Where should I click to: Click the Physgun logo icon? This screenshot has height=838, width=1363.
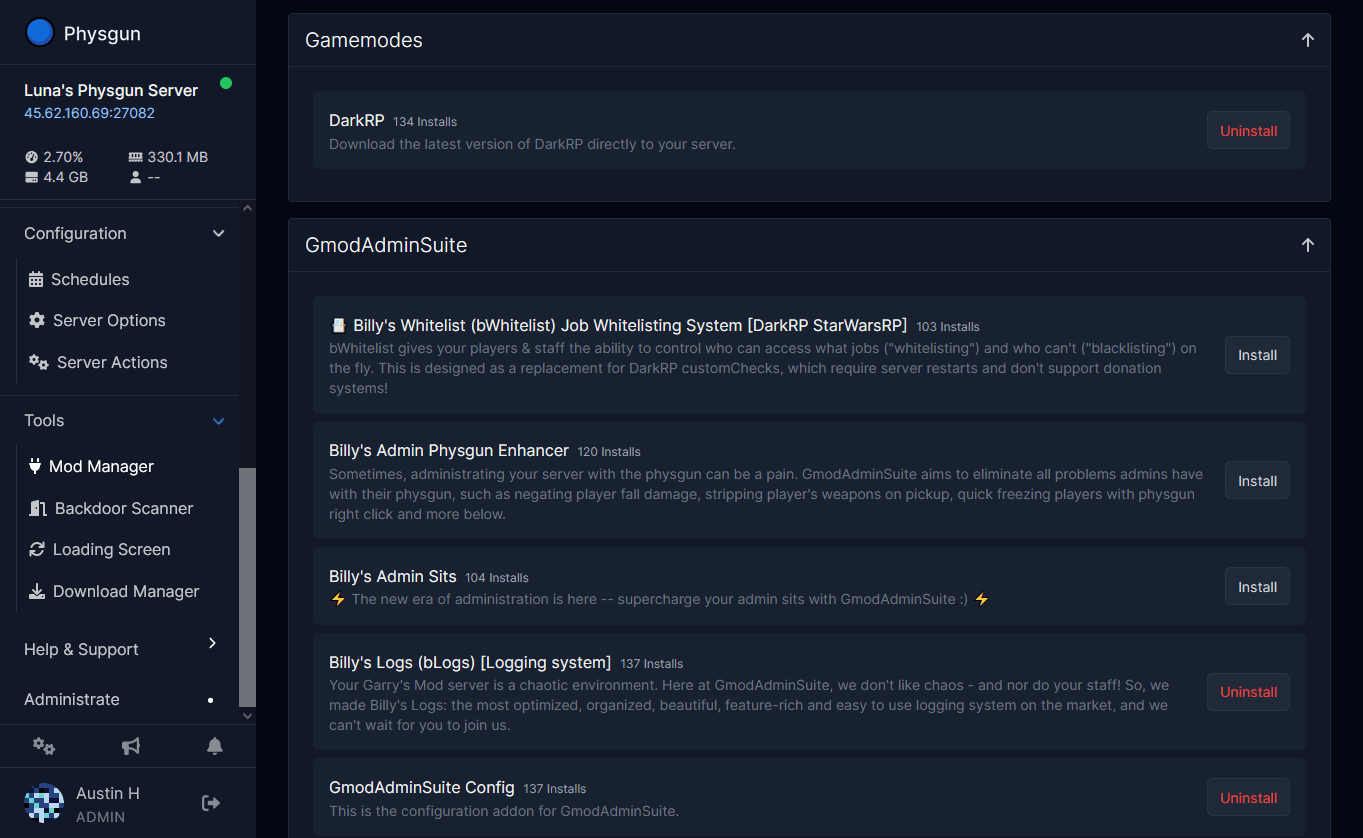39,33
